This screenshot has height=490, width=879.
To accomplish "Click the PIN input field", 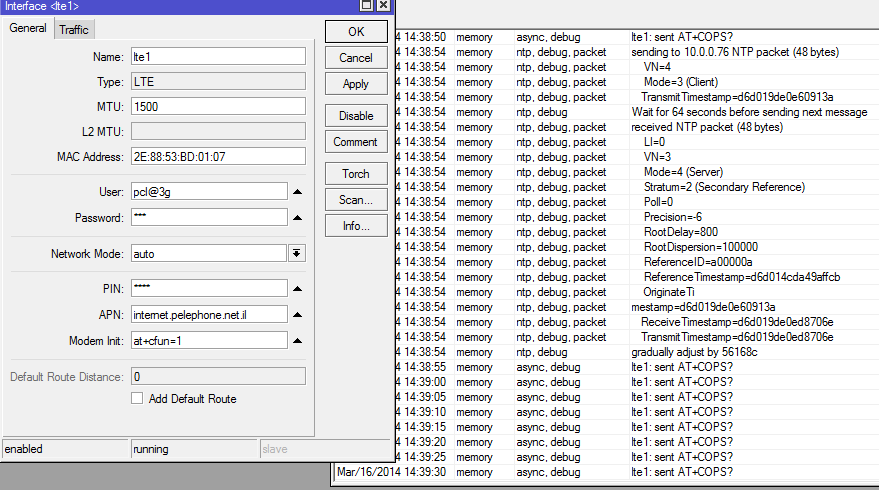I will [x=210, y=289].
